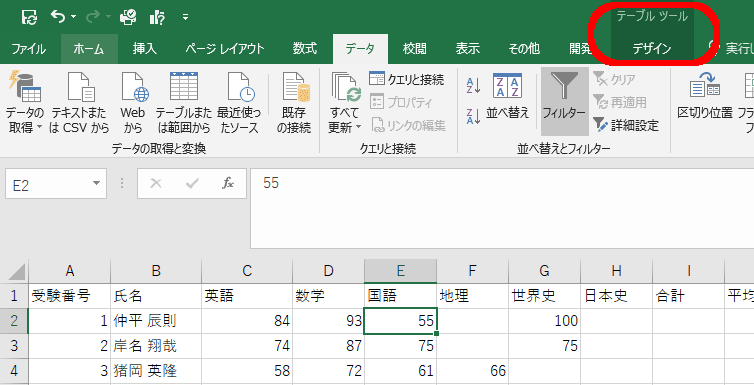Click the 氏名 header cell
This screenshot has height=385, width=754.
(x=156, y=296)
